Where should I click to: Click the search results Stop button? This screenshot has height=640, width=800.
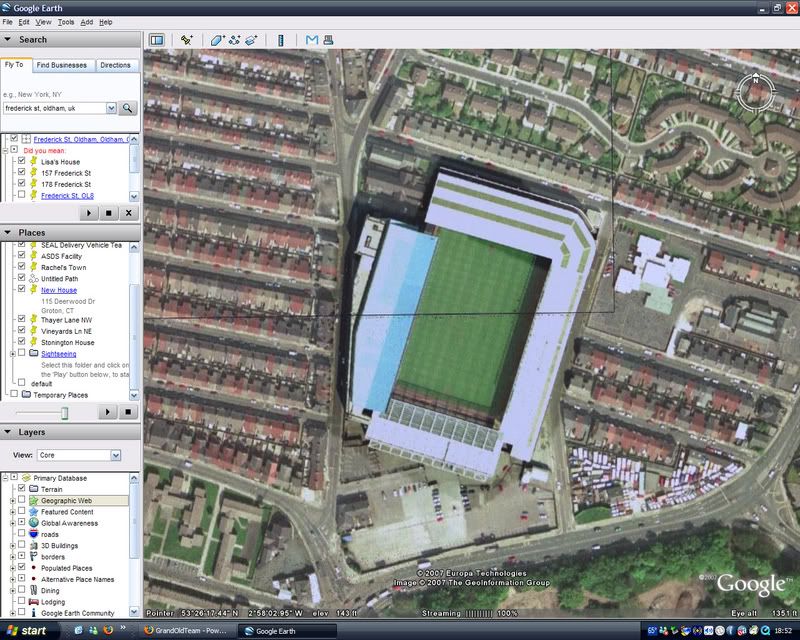109,213
